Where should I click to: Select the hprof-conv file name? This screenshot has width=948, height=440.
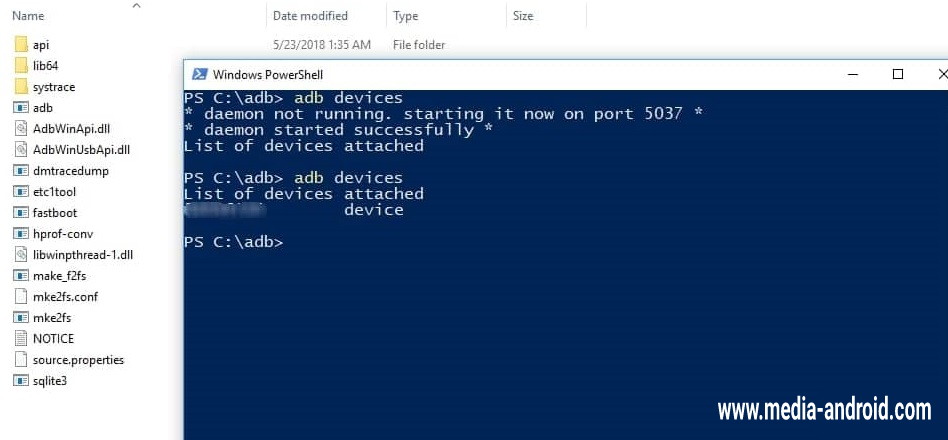(x=63, y=234)
